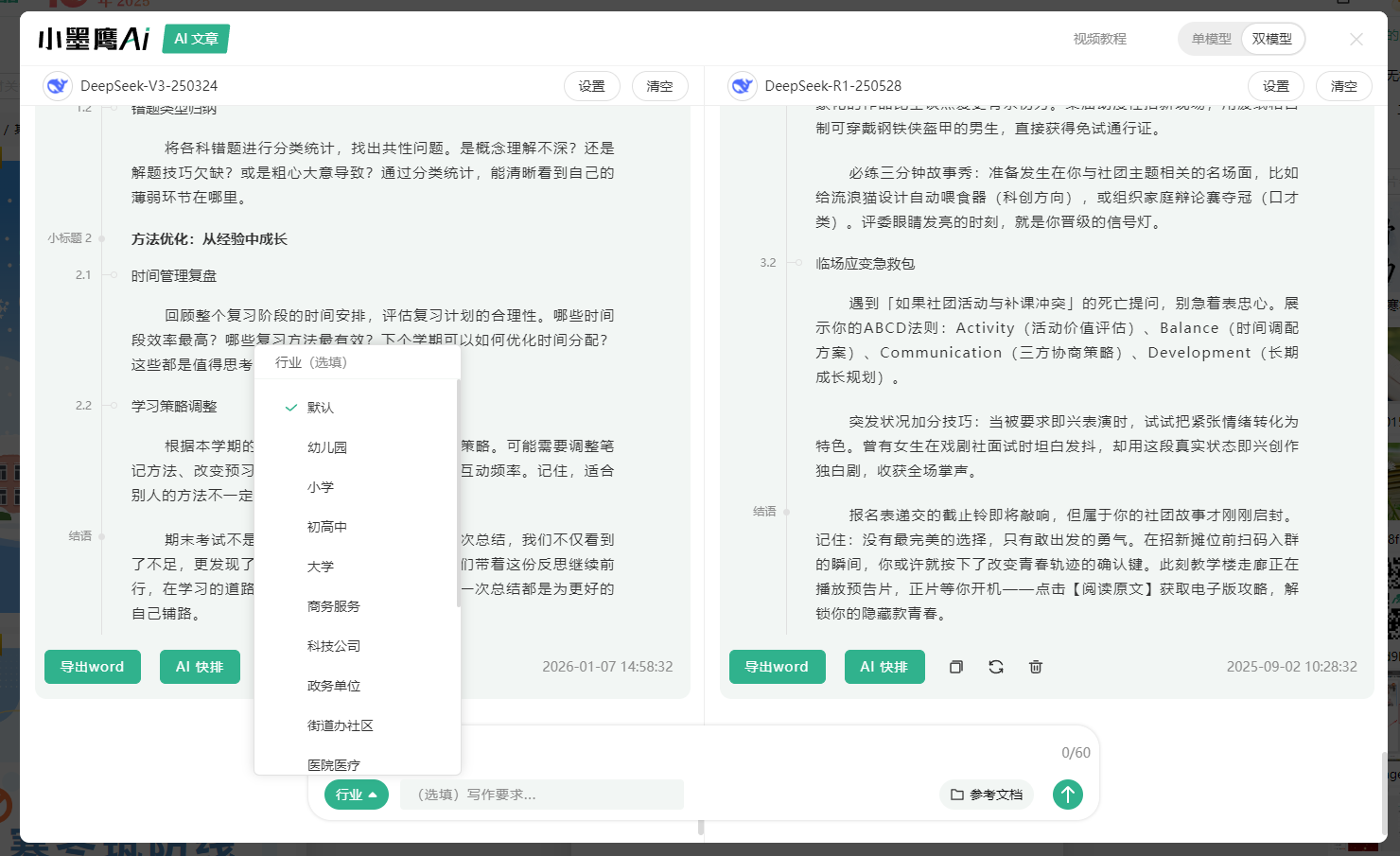Image resolution: width=1400 pixels, height=856 pixels.
Task: Click the DeepSeek-R1 model logo
Action: click(743, 86)
